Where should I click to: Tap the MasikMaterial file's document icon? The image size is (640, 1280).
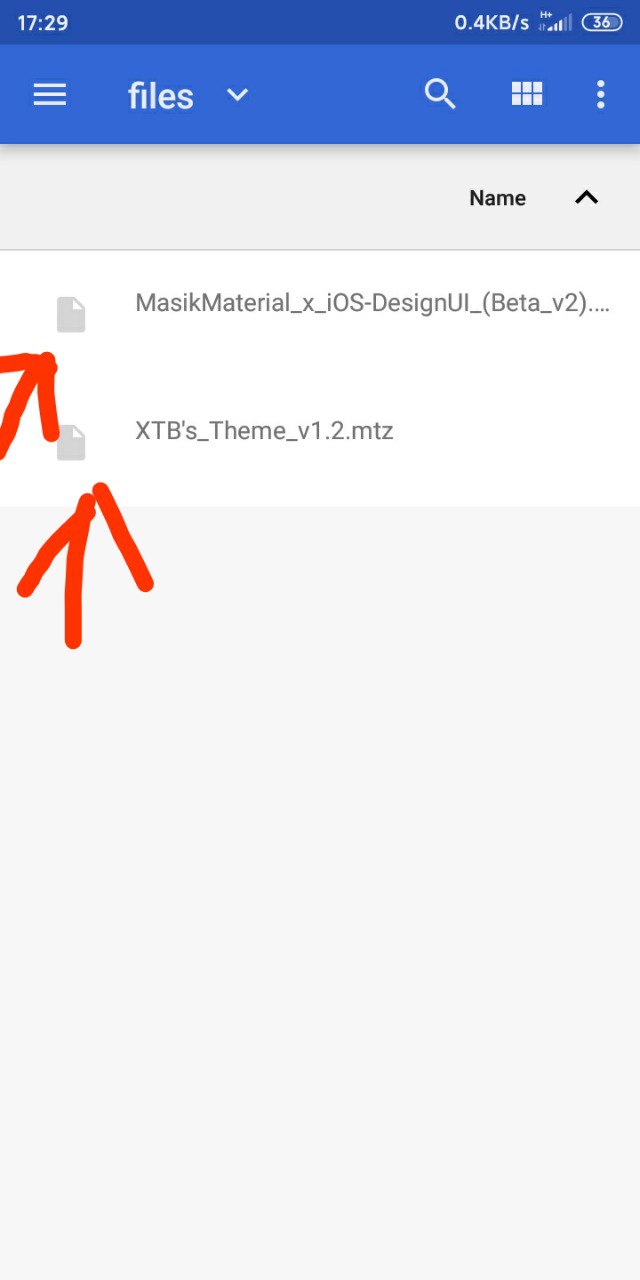tap(71, 314)
